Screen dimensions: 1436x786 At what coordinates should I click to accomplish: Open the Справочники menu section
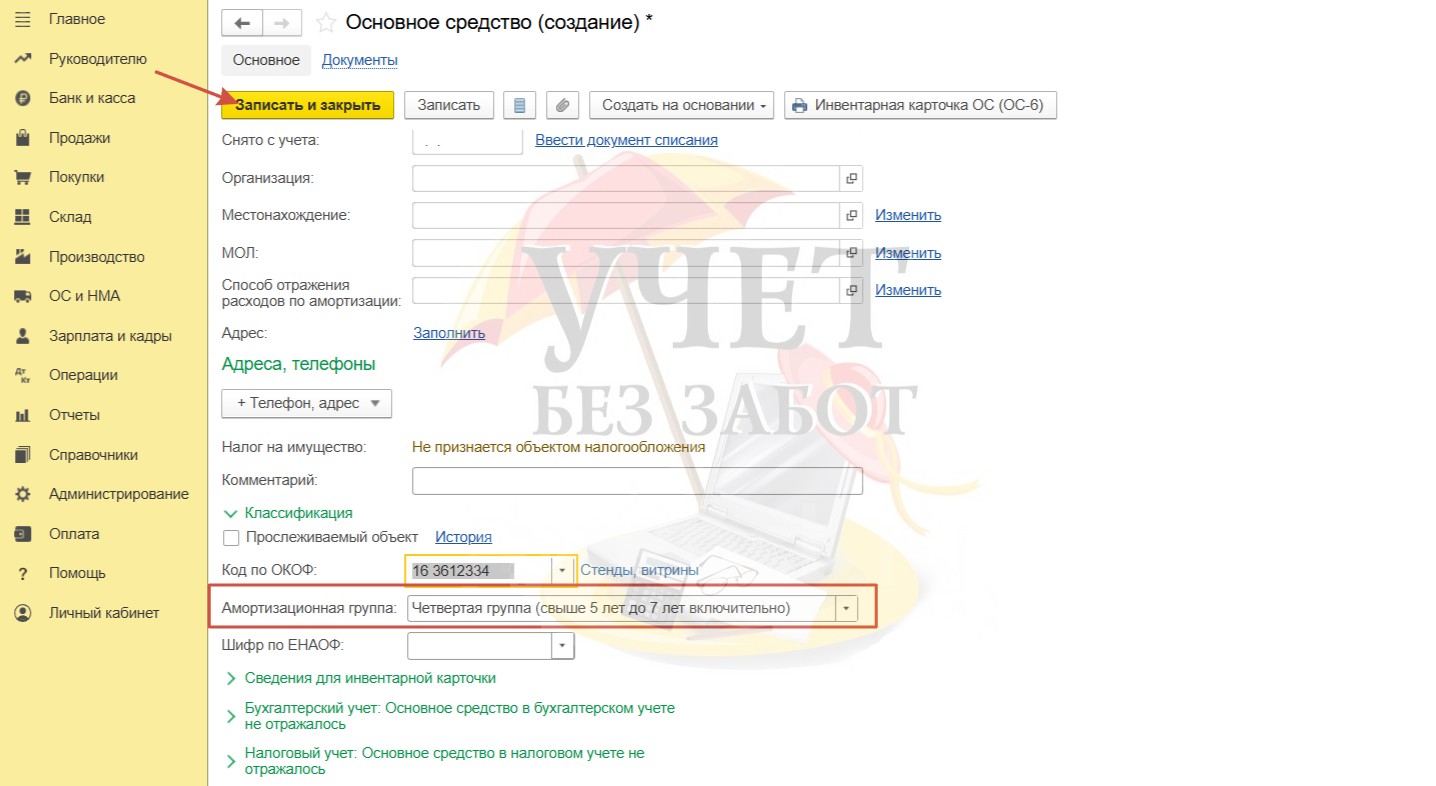94,455
